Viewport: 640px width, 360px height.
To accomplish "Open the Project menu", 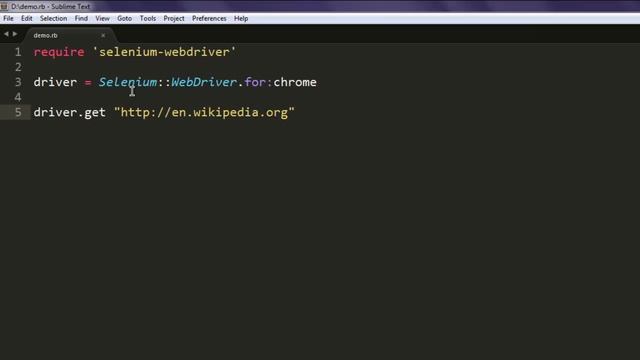I will tap(174, 18).
